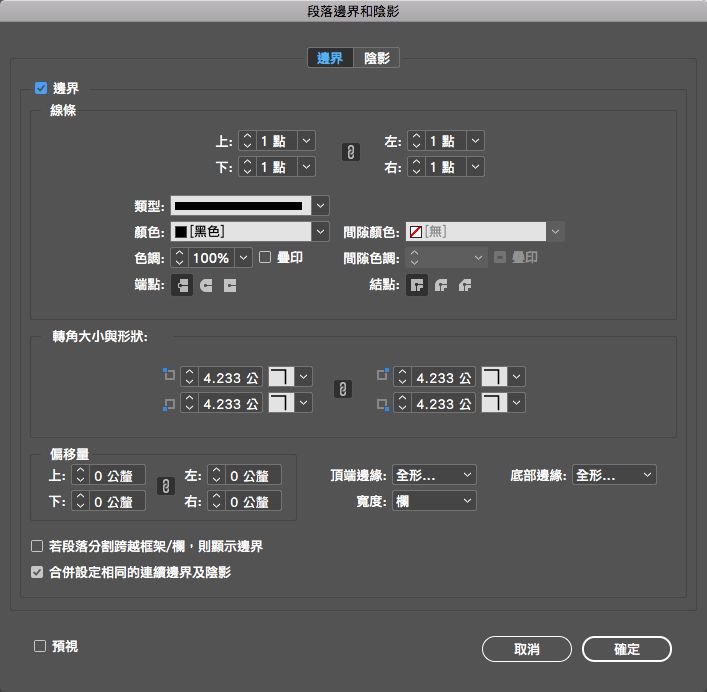Click the 100% tint value field

pos(211,258)
